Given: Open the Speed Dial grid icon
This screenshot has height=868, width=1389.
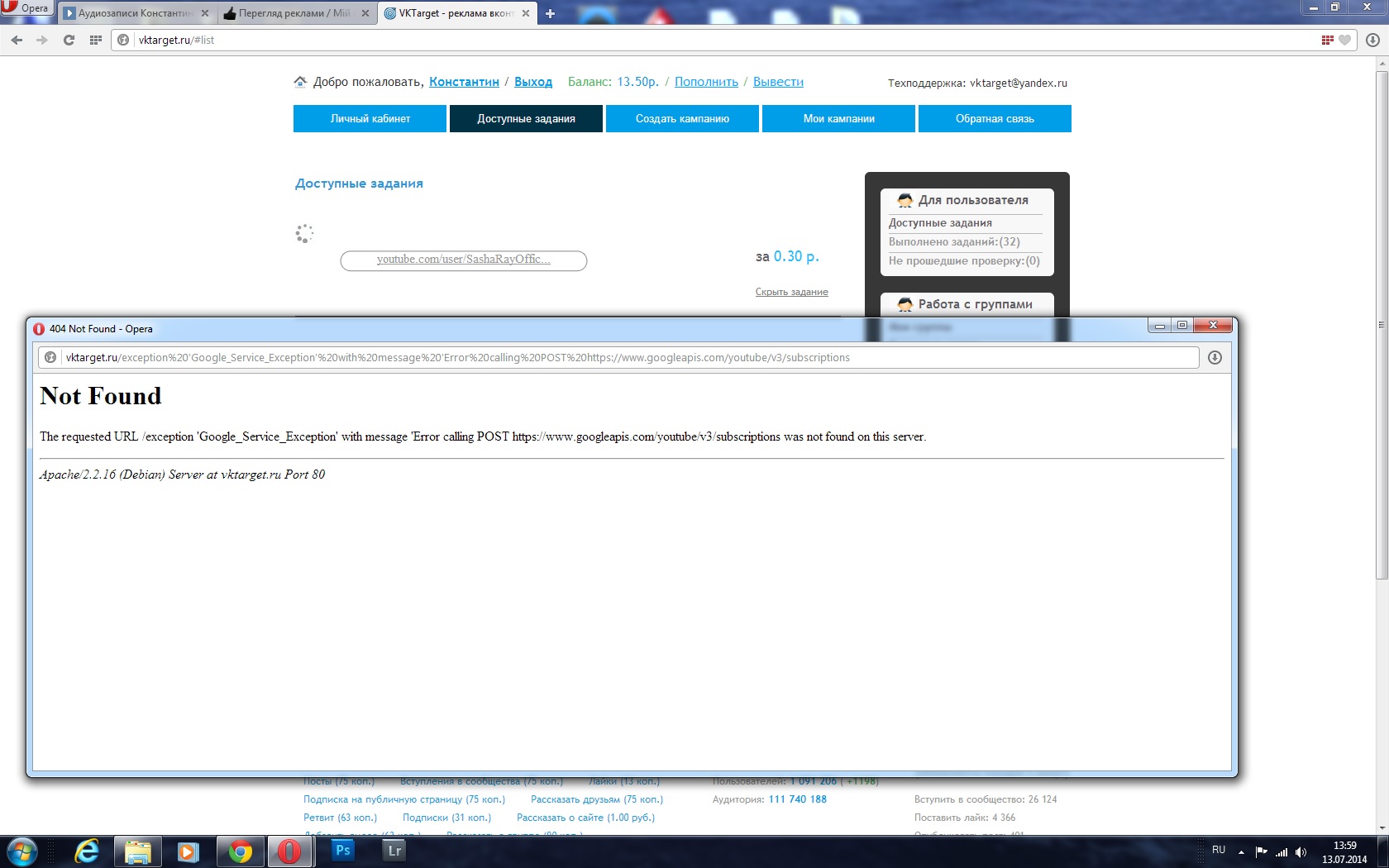Looking at the screenshot, I should coord(95,40).
